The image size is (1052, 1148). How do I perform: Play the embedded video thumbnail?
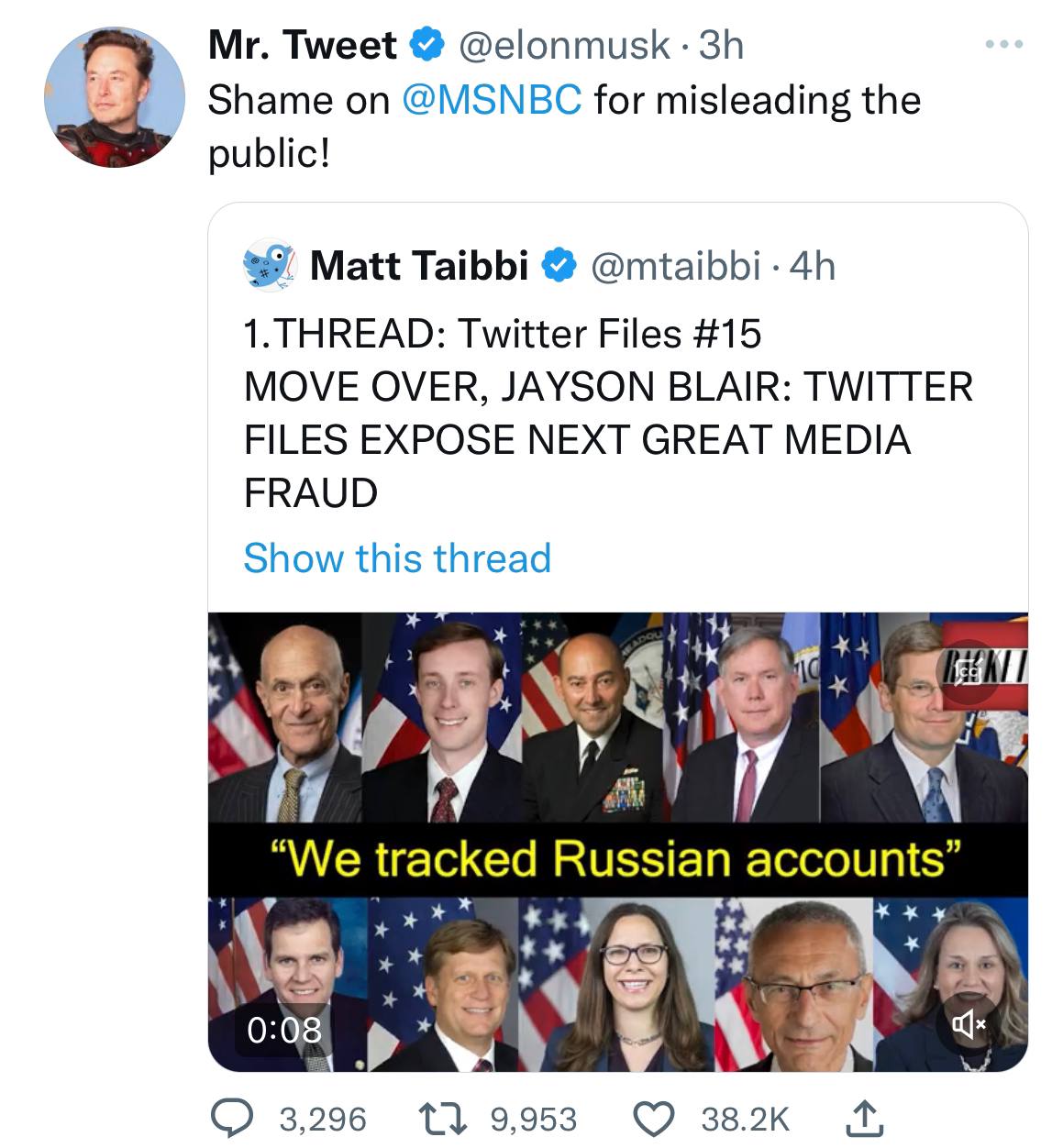[x=617, y=841]
